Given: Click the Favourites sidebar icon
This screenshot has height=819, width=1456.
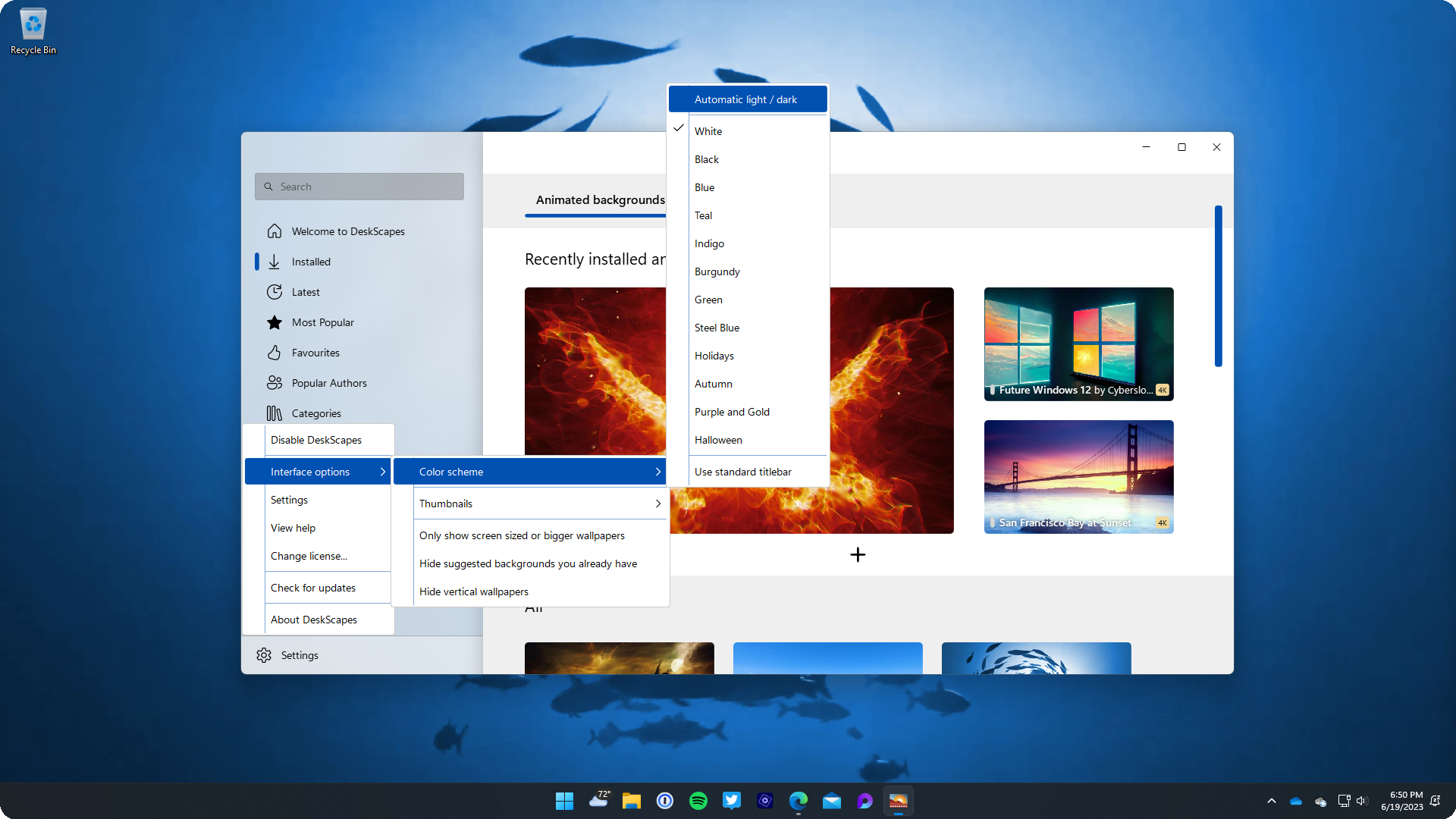Looking at the screenshot, I should click(x=274, y=352).
